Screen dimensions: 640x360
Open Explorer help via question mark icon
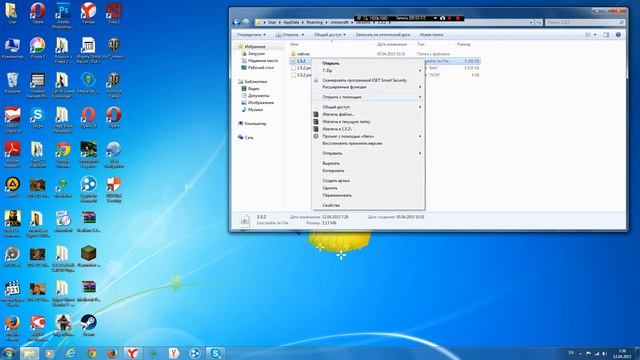coord(618,35)
